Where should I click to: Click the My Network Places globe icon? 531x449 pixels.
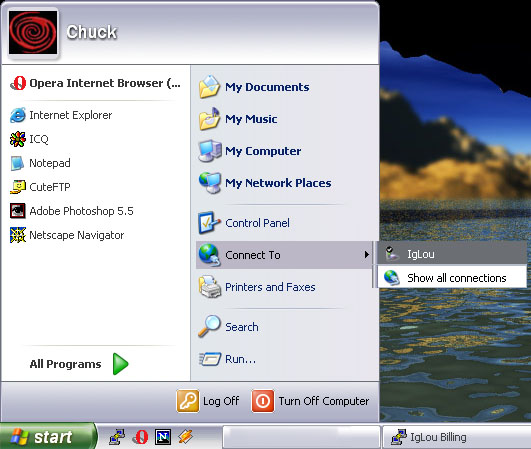click(x=210, y=183)
